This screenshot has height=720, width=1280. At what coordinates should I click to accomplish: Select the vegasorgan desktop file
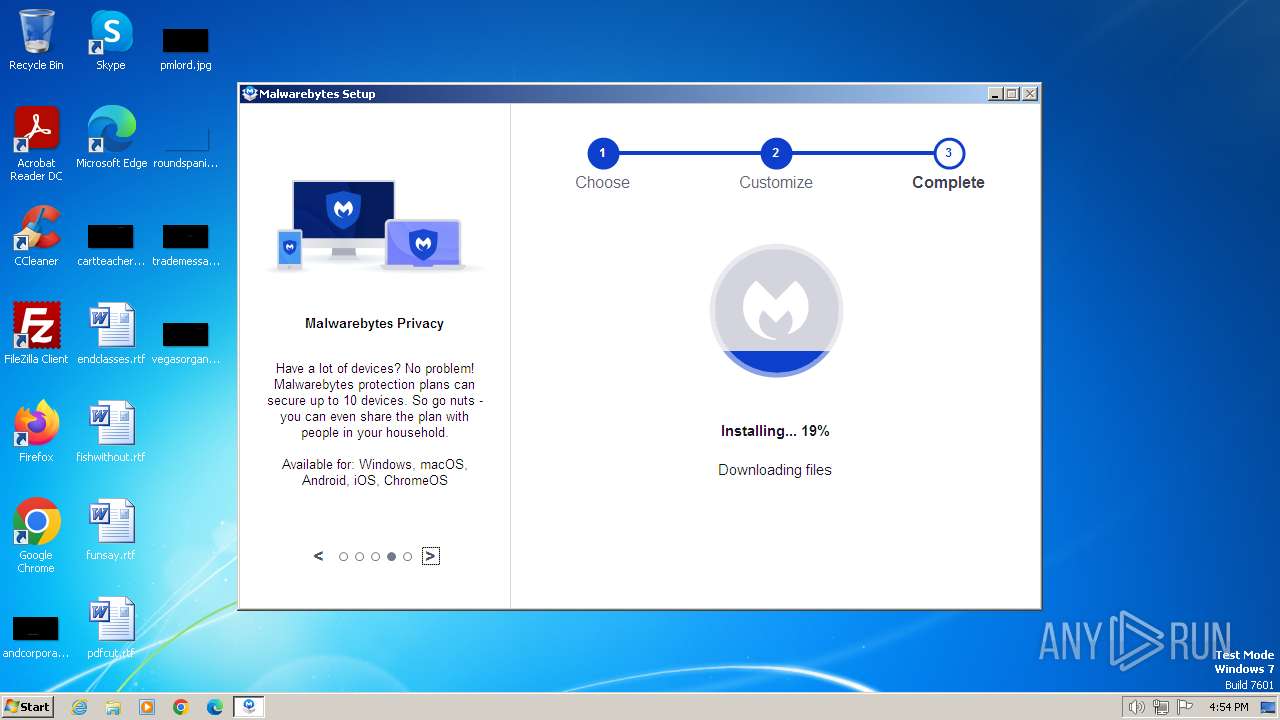coord(185,343)
